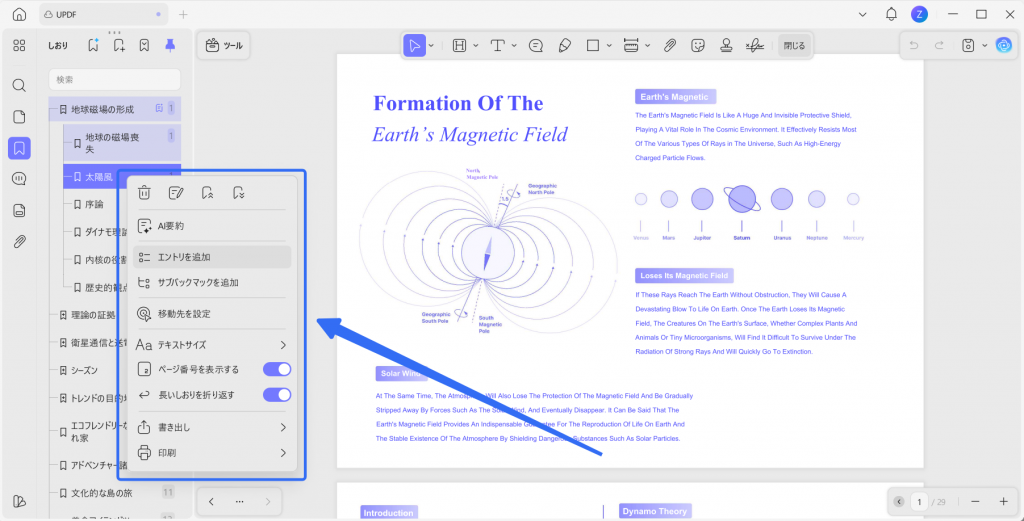
Task: Zoom in with the plus button
Action: [x=1004, y=501]
